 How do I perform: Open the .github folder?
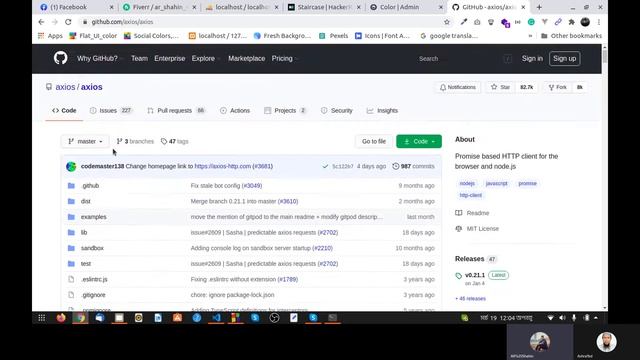90,186
